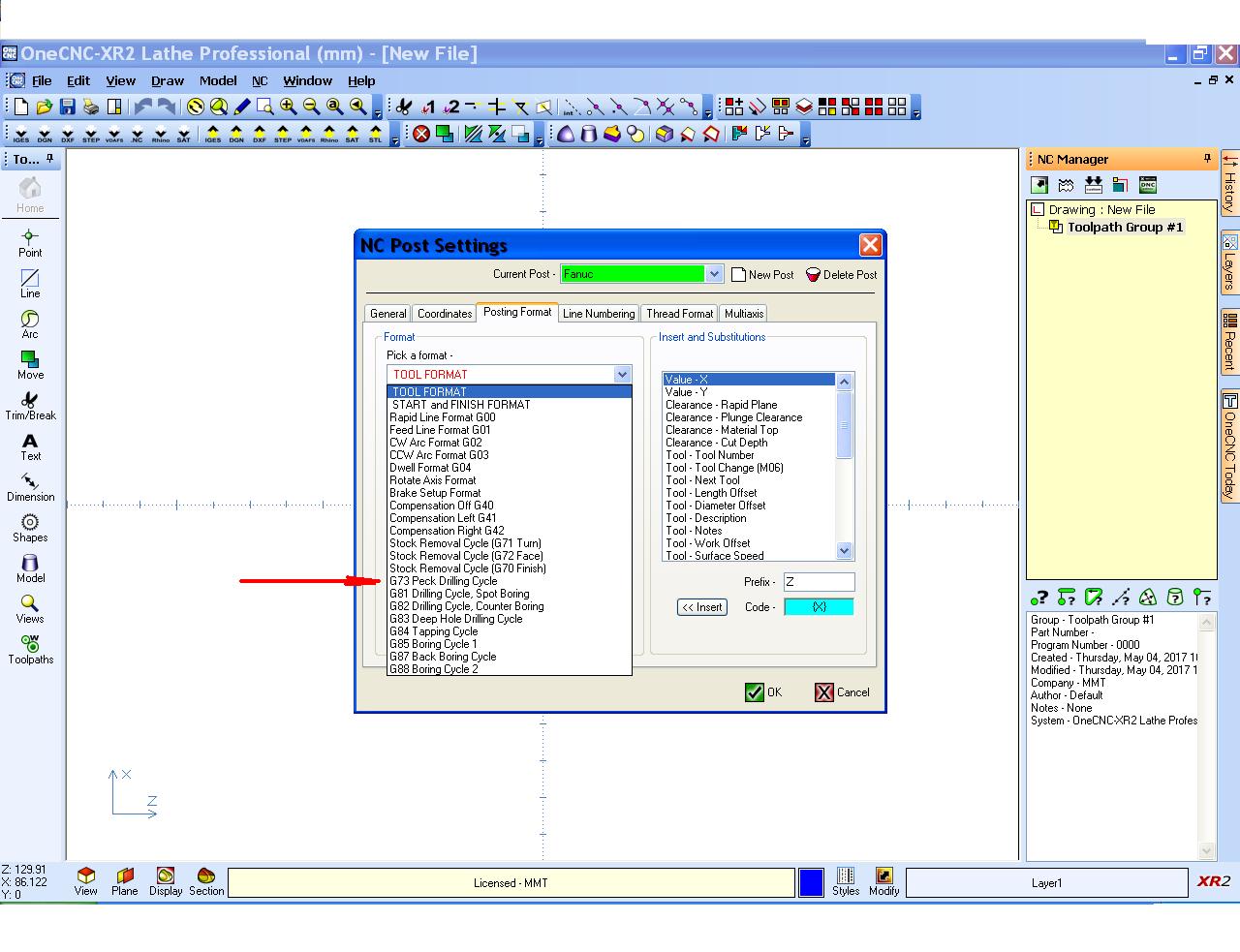Click the scissors trim toolbar icon
1240x952 pixels.
pos(404,107)
